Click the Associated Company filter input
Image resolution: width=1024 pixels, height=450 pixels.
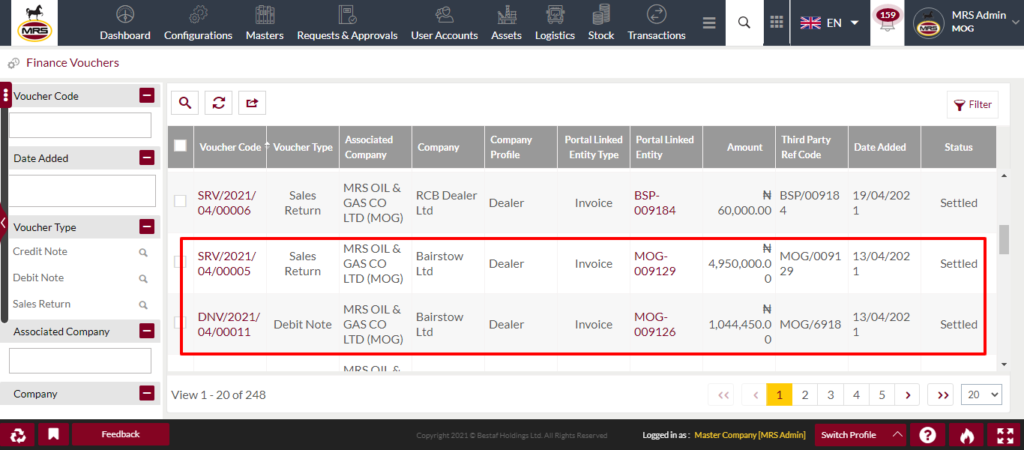coord(80,361)
